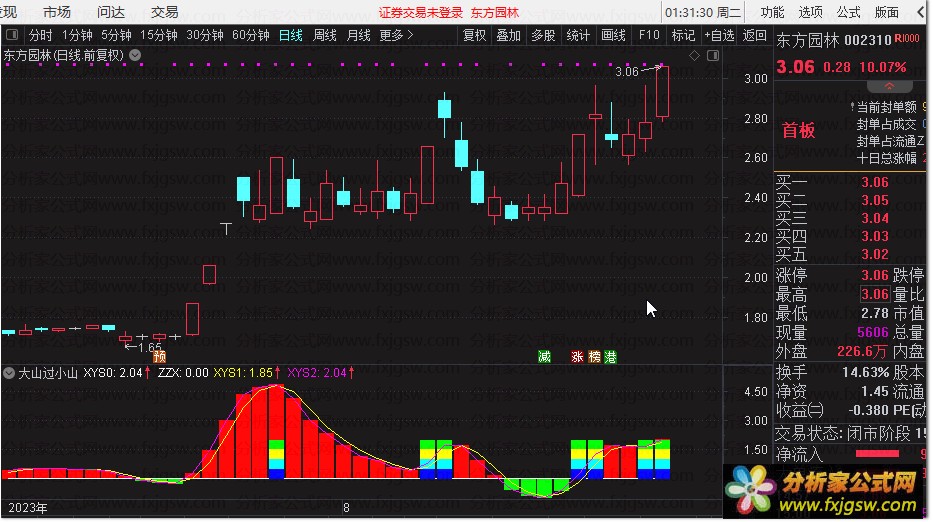The height and width of the screenshot is (522, 933).
Task: Click the 多股 multi-stock button
Action: coord(543,35)
